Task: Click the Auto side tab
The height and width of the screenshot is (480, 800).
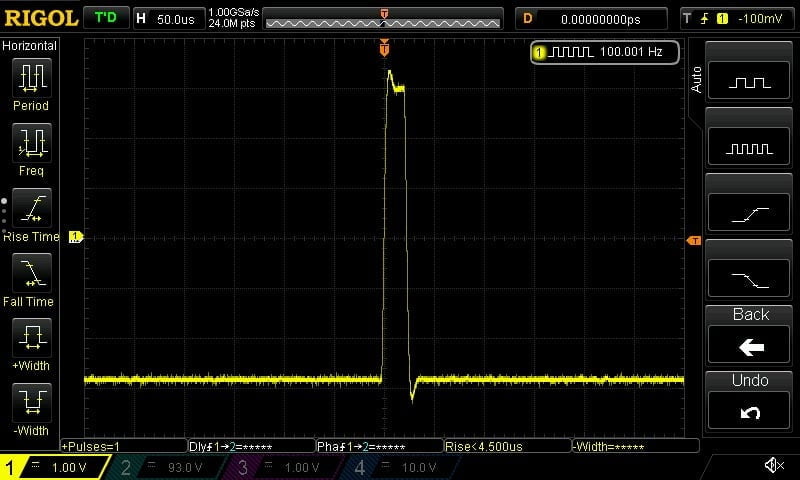Action: coord(696,80)
